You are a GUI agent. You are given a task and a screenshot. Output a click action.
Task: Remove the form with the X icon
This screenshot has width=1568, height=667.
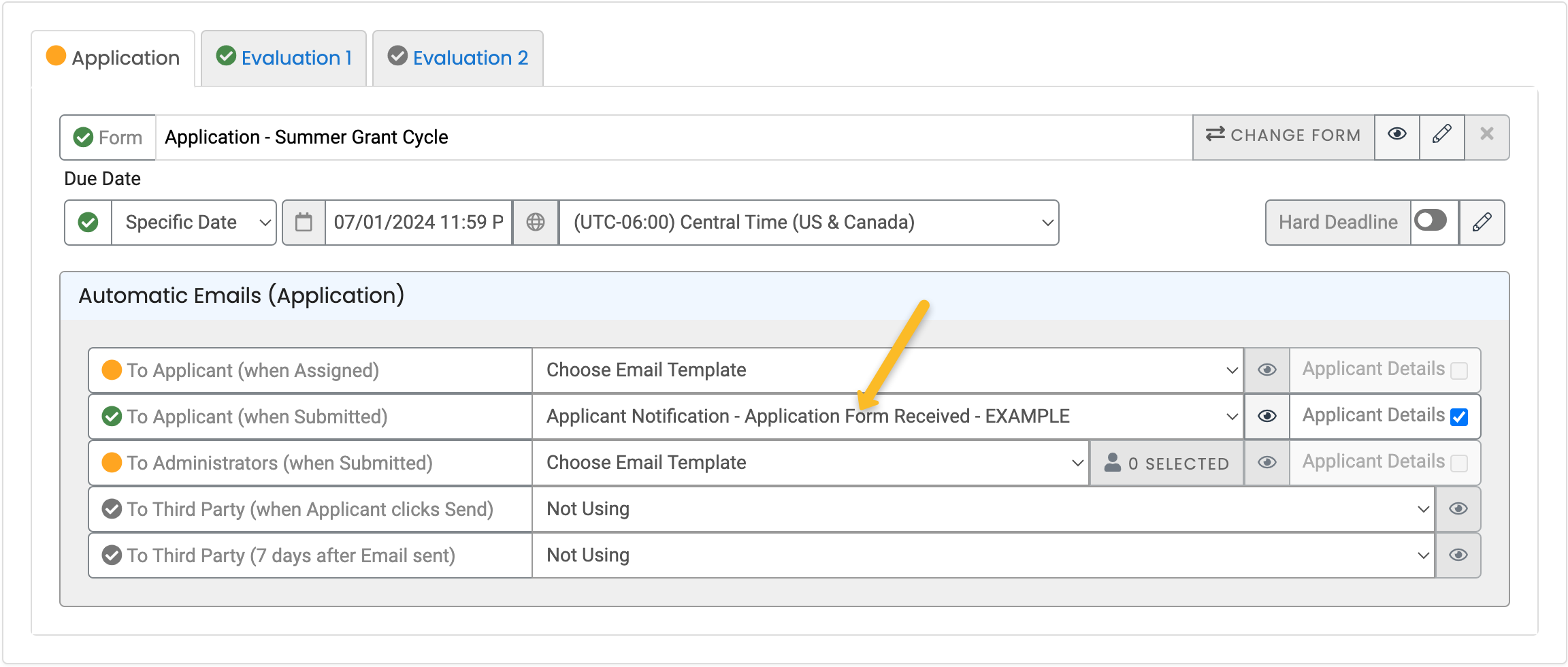pos(1486,135)
